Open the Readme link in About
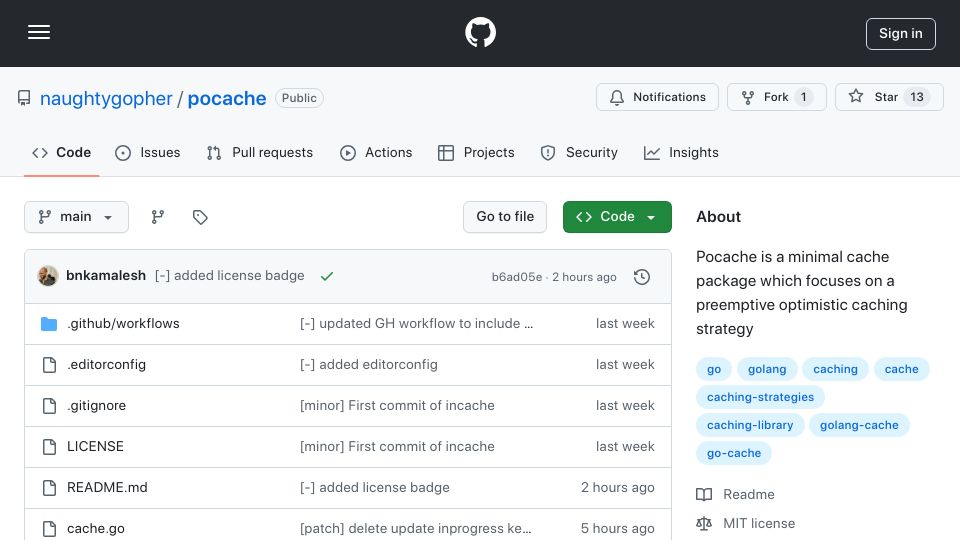 tap(735, 495)
